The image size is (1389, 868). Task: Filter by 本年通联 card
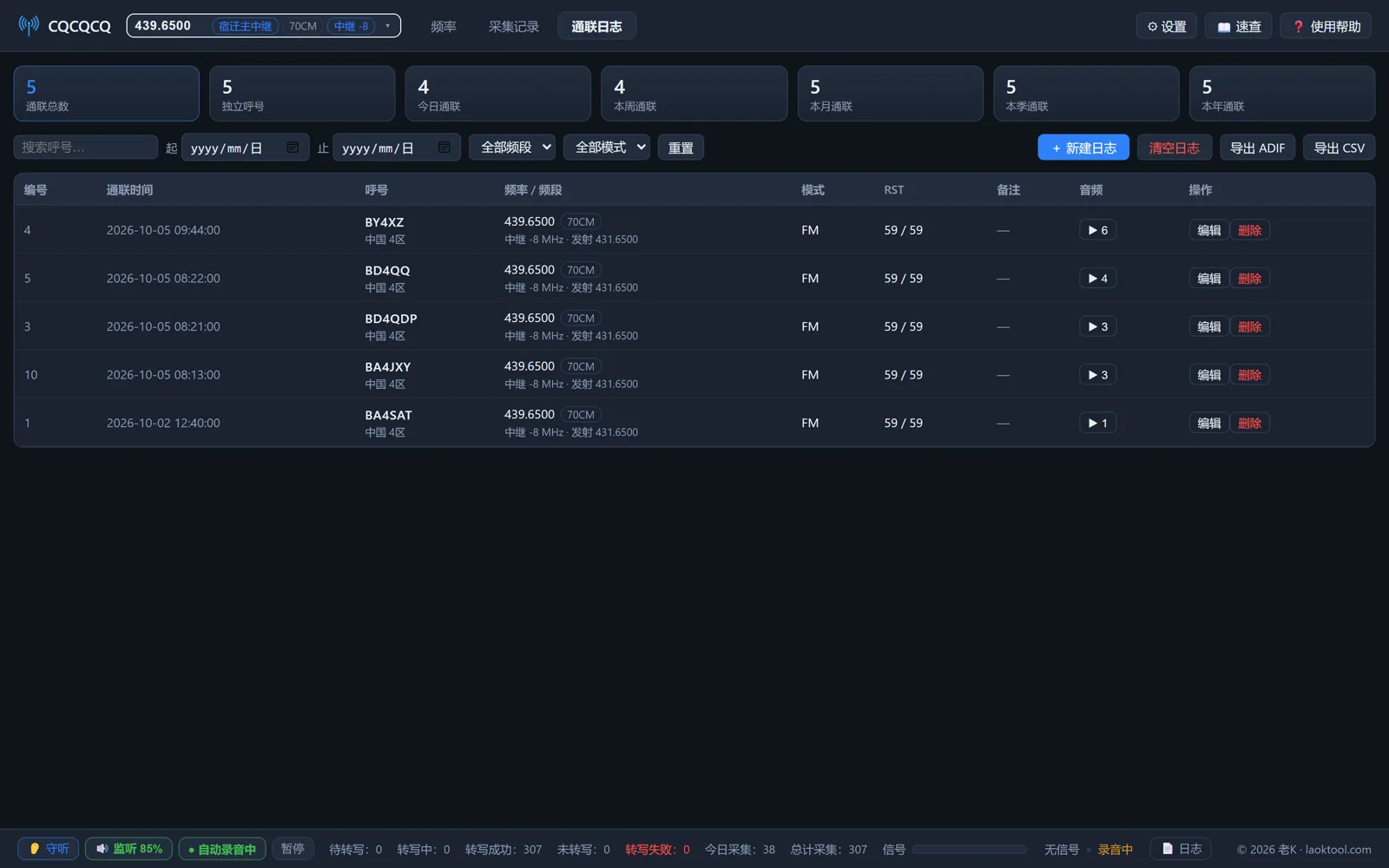pyautogui.click(x=1282, y=94)
